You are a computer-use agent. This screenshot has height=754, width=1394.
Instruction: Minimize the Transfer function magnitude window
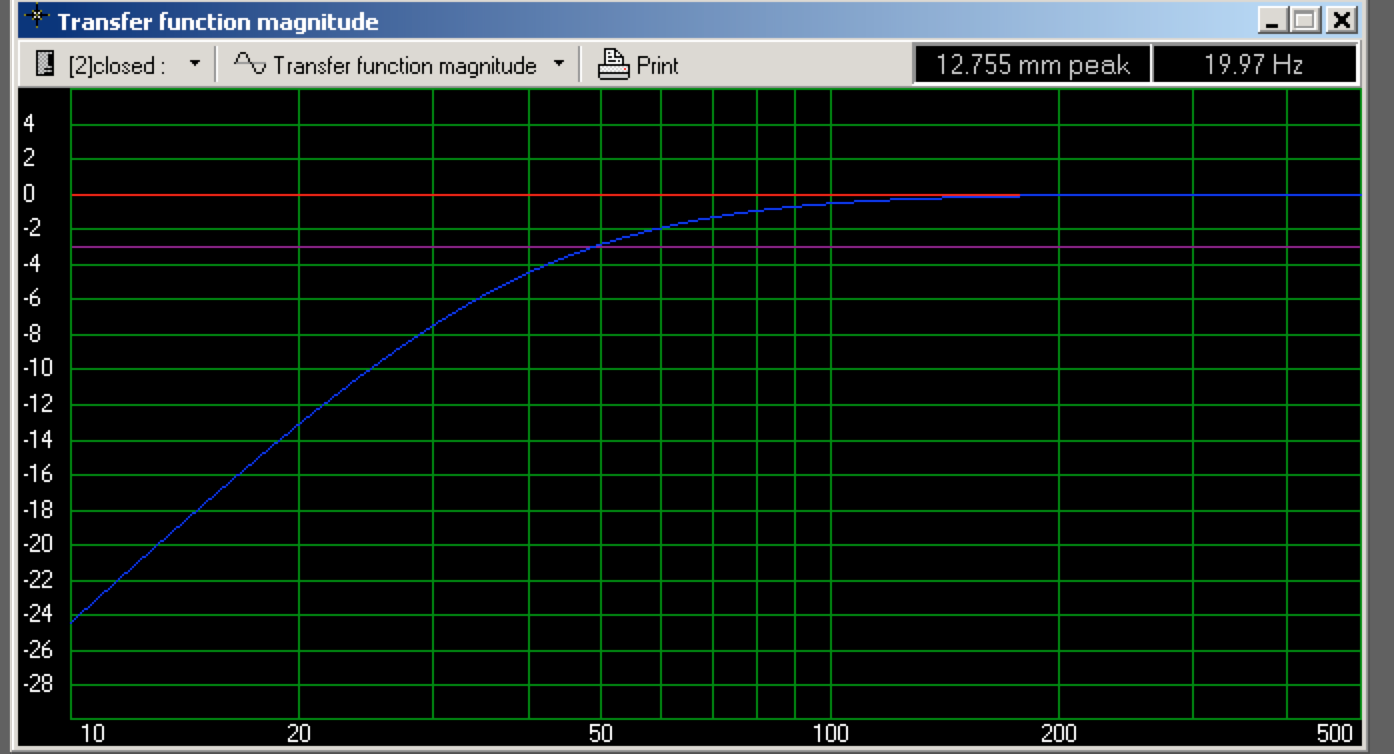point(1272,19)
